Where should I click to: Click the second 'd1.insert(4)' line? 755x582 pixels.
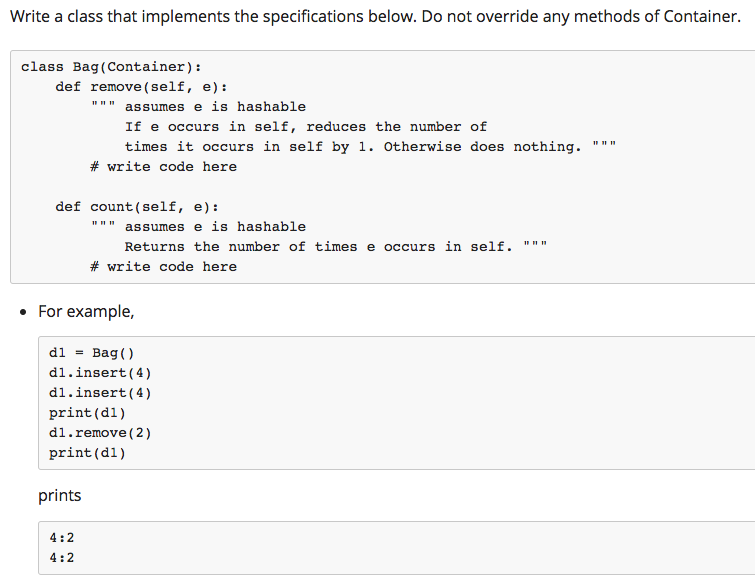[x=100, y=392]
